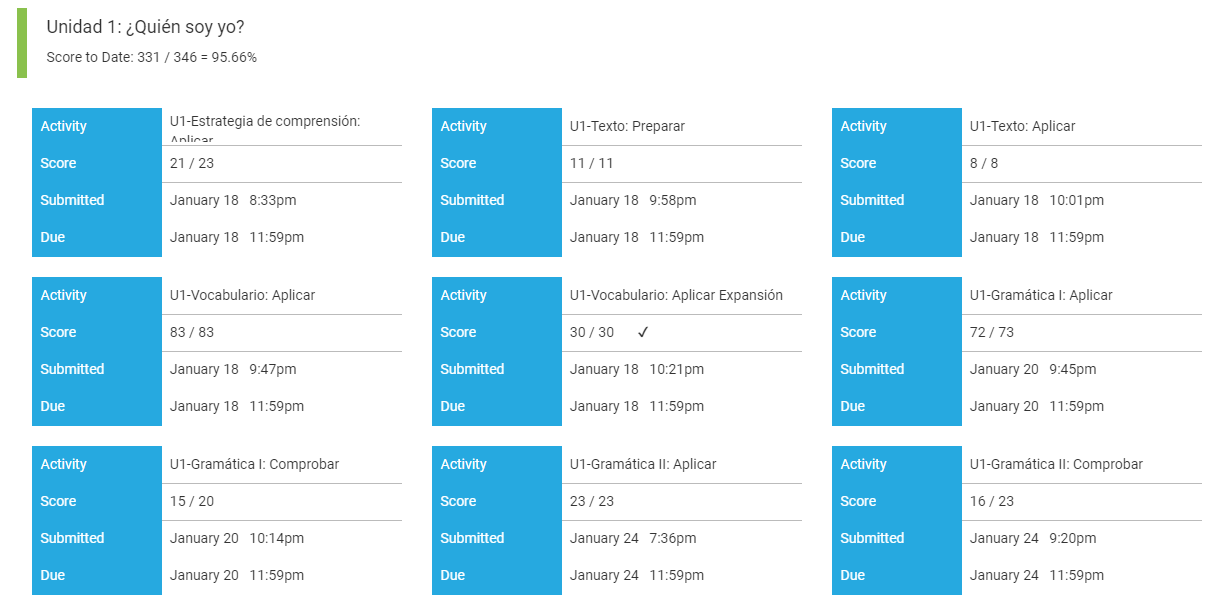This screenshot has width=1218, height=602.
Task: Select the 16 / 23 score value
Action: point(992,501)
